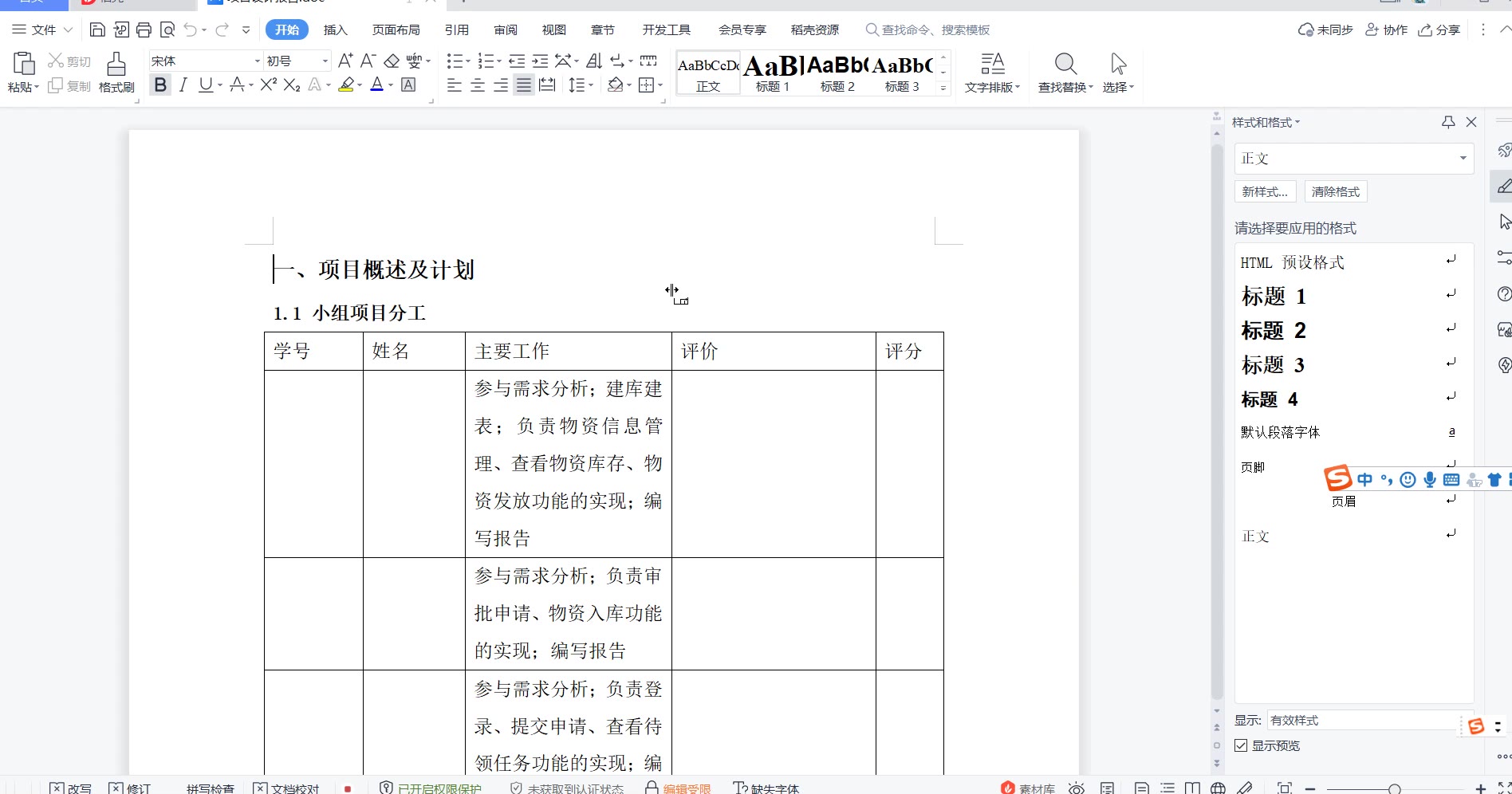Click the save icon in the quick toolbar

(x=97, y=30)
